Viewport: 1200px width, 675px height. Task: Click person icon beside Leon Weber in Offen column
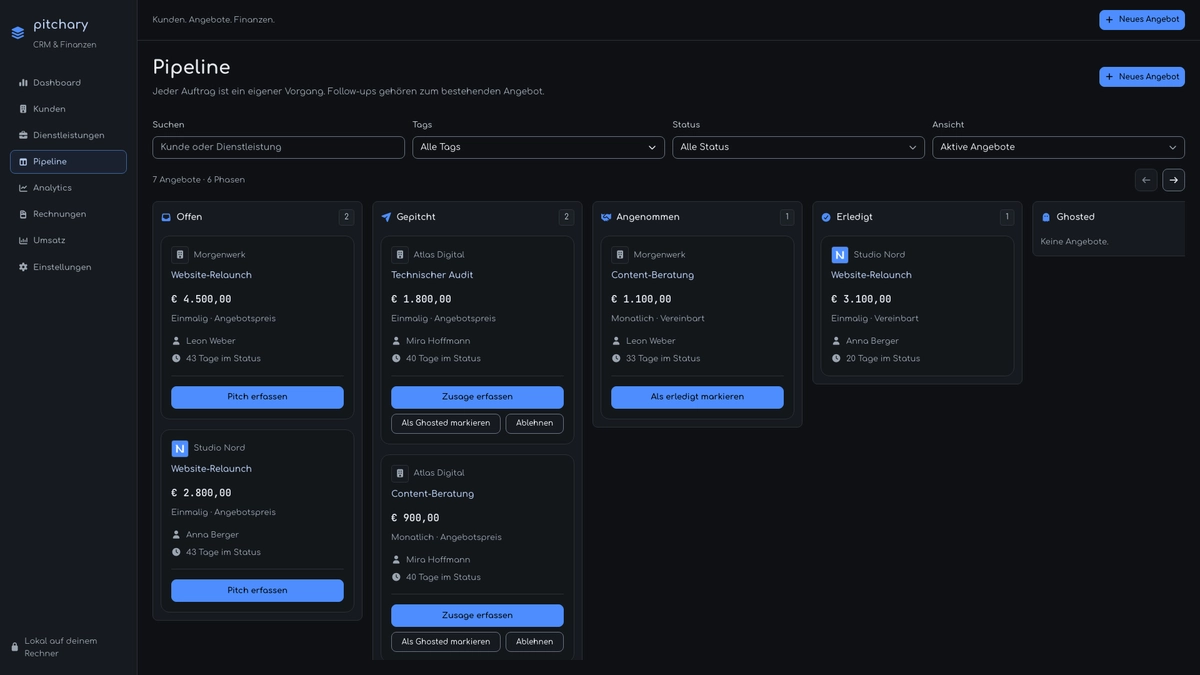click(x=176, y=341)
